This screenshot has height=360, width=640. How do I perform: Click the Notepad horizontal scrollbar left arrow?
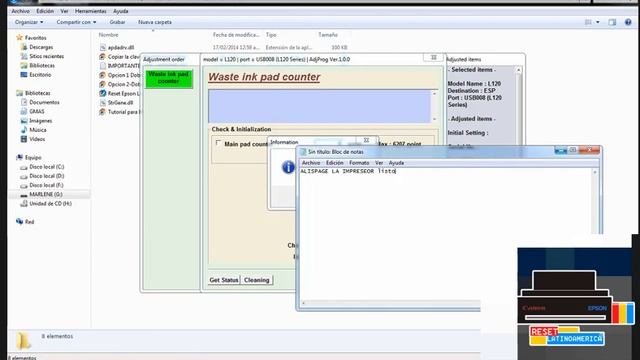pos(303,303)
